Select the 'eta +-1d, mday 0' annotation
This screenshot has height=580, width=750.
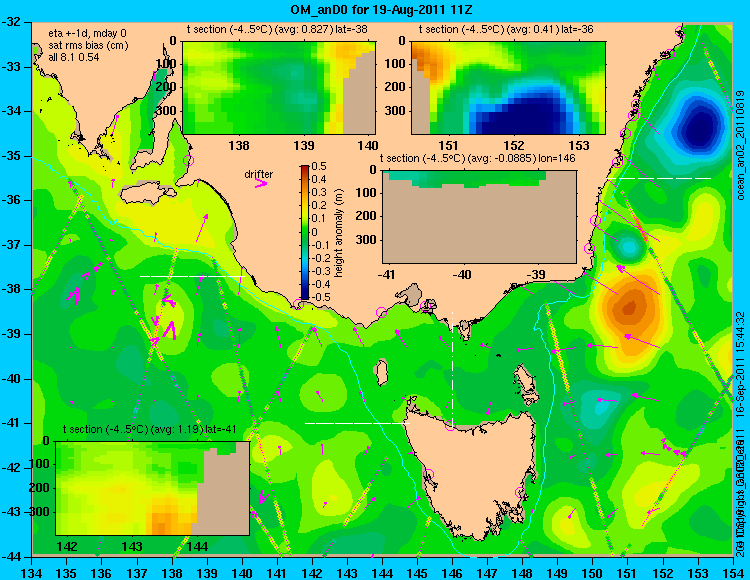88,33
